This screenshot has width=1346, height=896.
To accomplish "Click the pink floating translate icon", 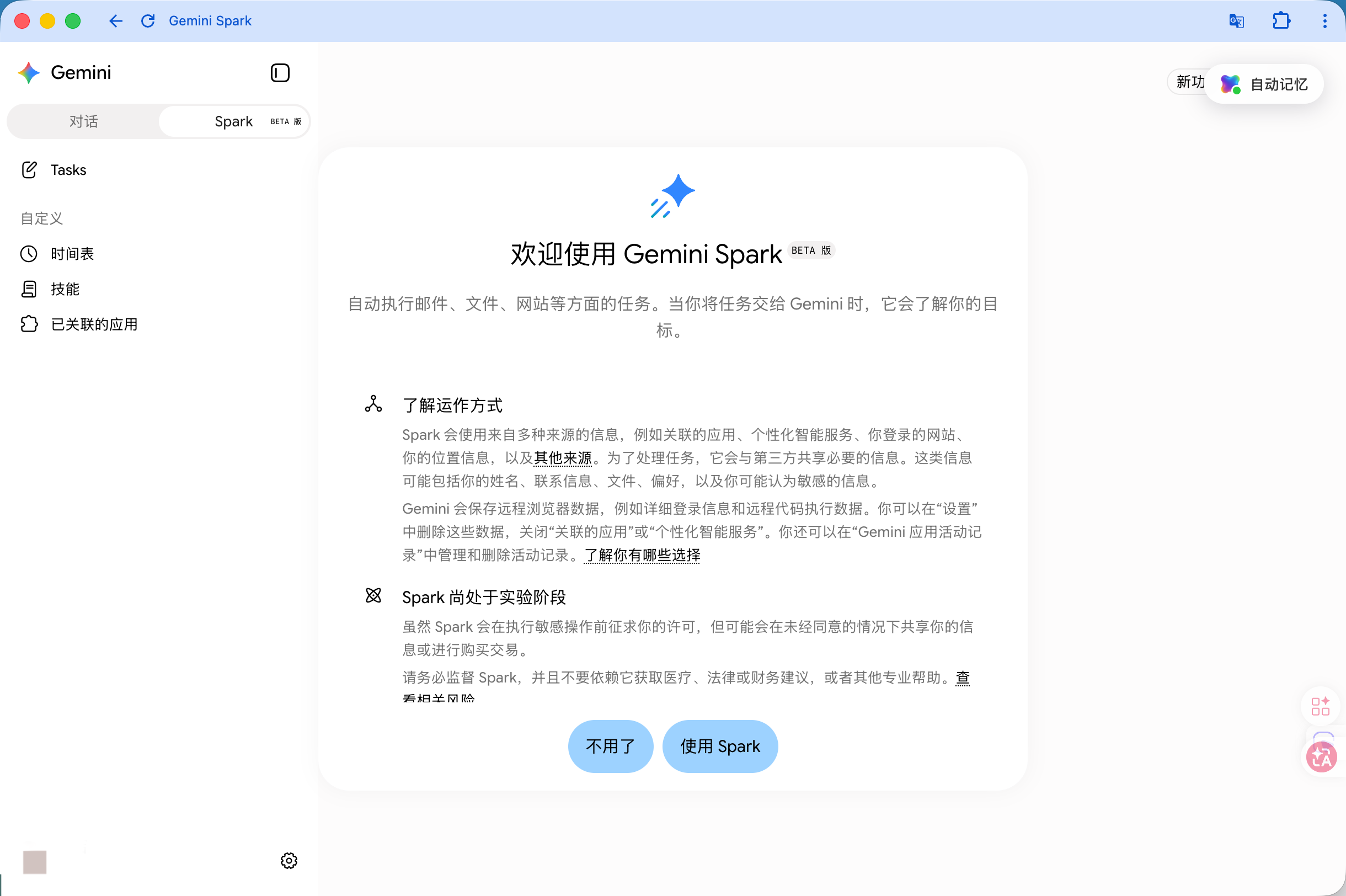I will (1321, 757).
